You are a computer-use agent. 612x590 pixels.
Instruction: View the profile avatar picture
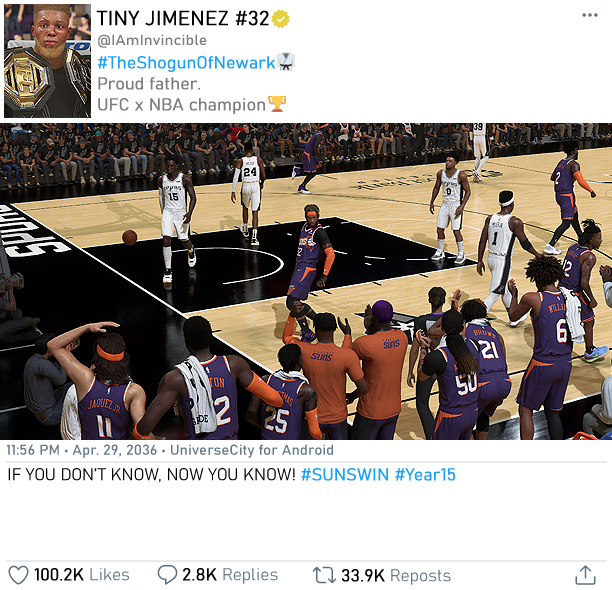pyautogui.click(x=48, y=61)
